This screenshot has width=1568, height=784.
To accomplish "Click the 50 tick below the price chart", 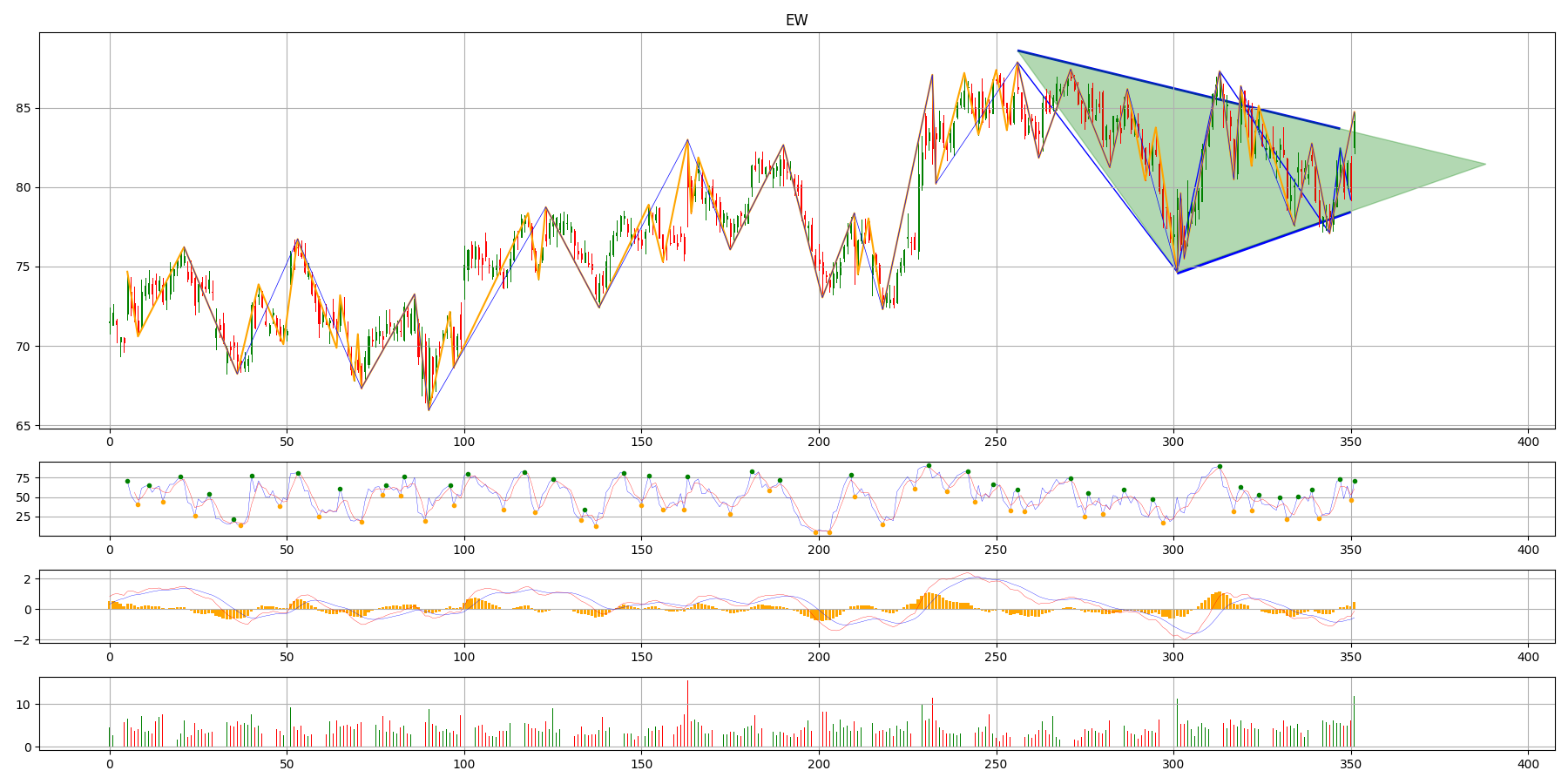I will (287, 443).
